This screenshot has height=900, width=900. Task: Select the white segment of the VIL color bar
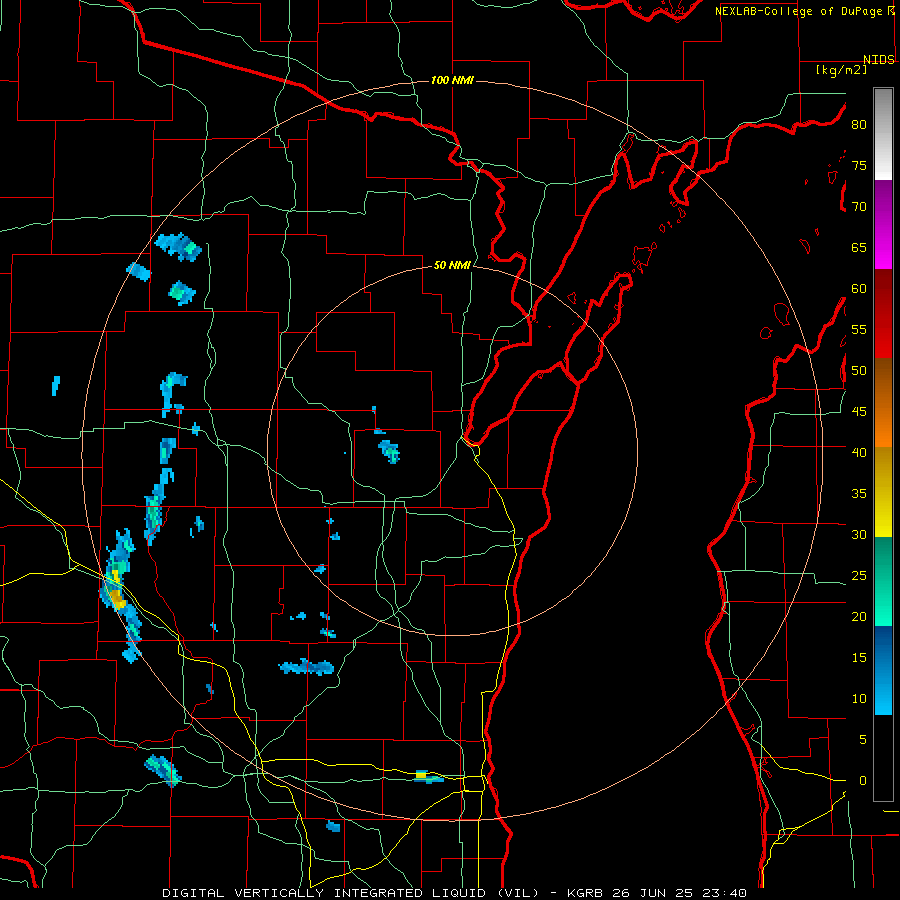pyautogui.click(x=883, y=134)
